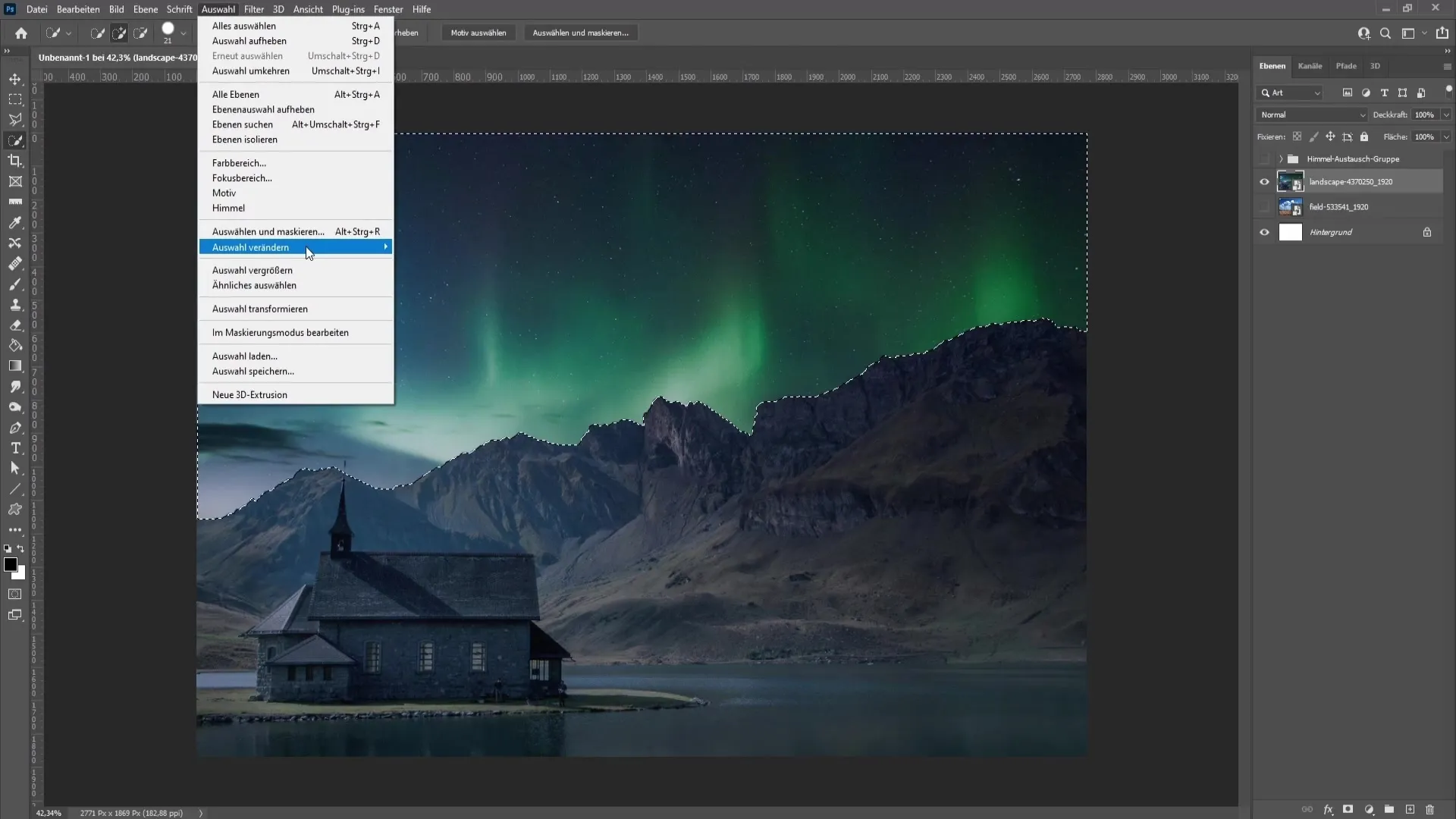Select the Healing Brush tool
The image size is (1456, 819).
click(x=15, y=263)
